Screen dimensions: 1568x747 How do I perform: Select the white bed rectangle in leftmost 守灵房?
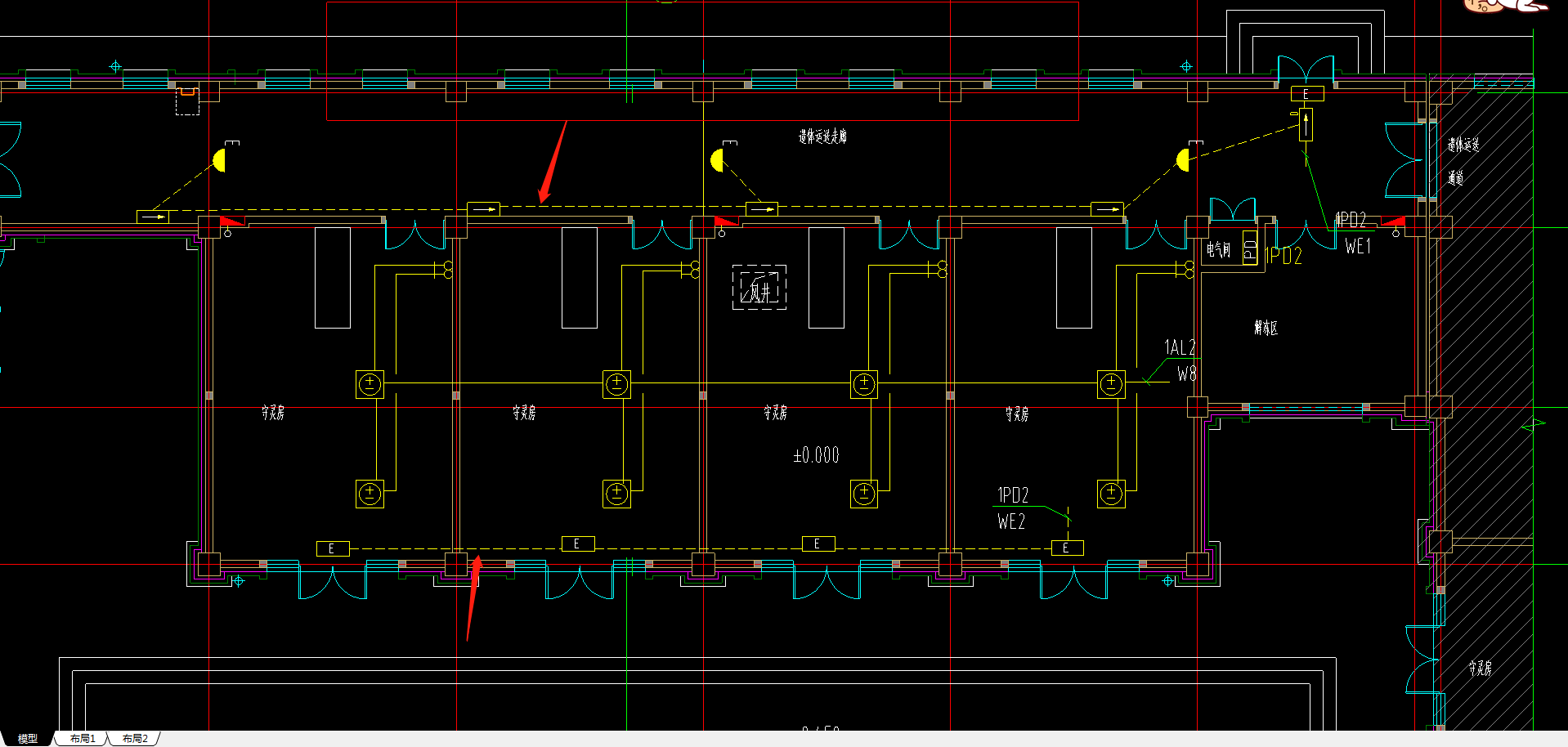[x=333, y=278]
